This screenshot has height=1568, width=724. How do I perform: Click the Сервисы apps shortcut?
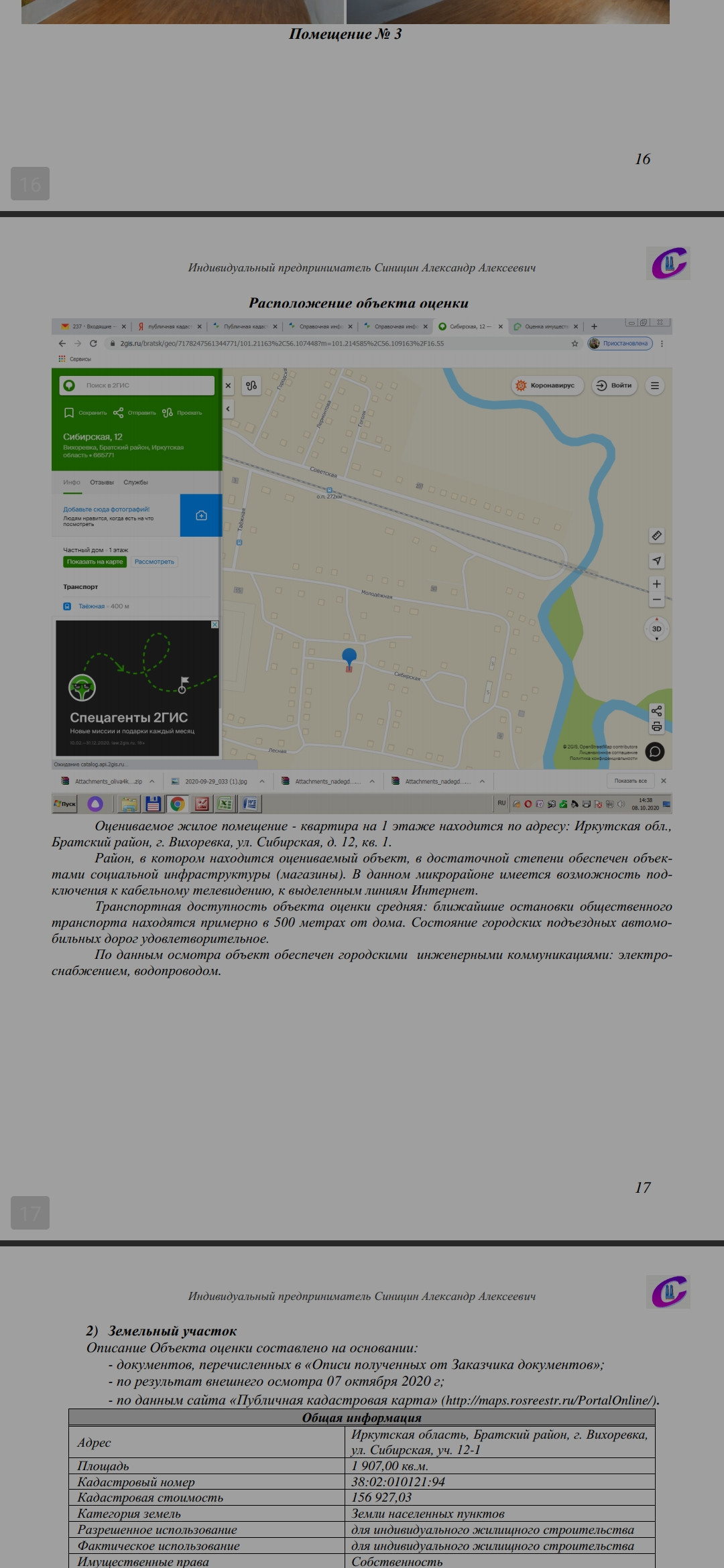[x=75, y=359]
